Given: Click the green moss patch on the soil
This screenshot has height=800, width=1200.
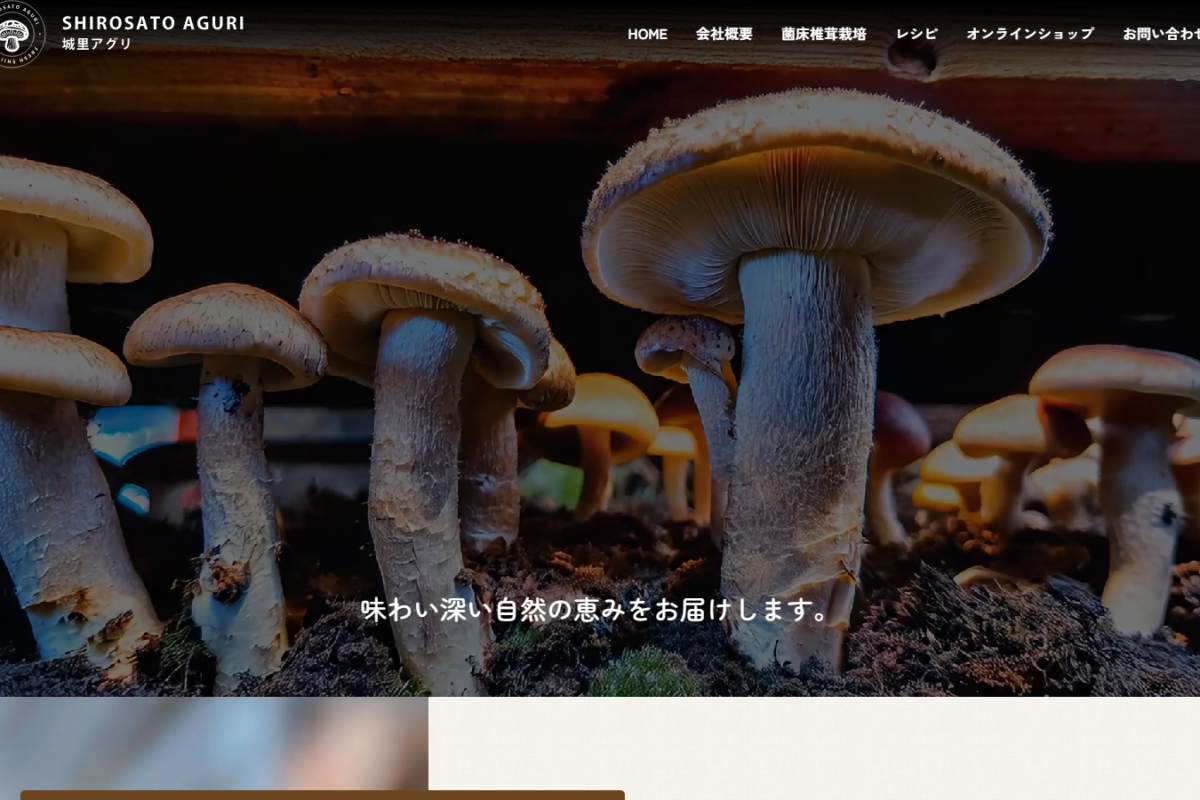Looking at the screenshot, I should (643, 675).
